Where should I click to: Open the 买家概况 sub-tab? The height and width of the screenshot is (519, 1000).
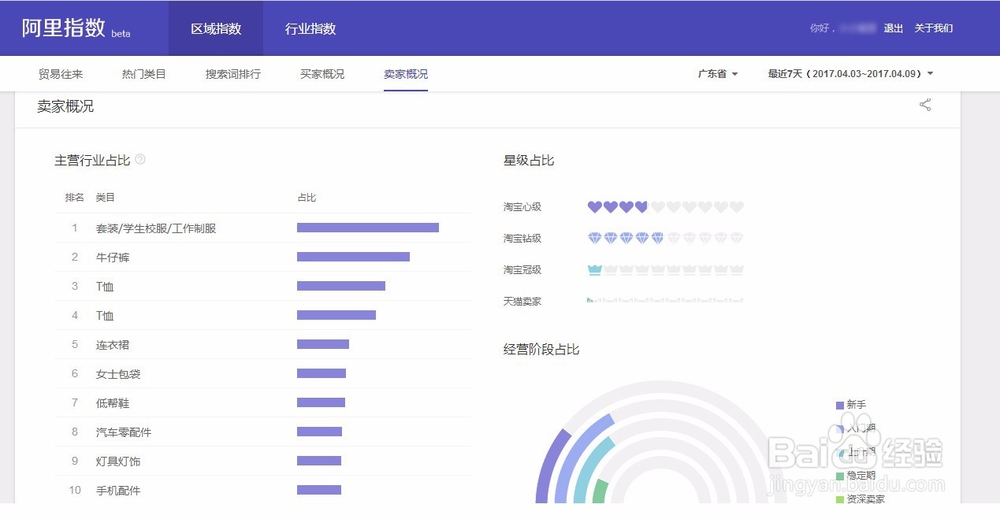coord(322,74)
